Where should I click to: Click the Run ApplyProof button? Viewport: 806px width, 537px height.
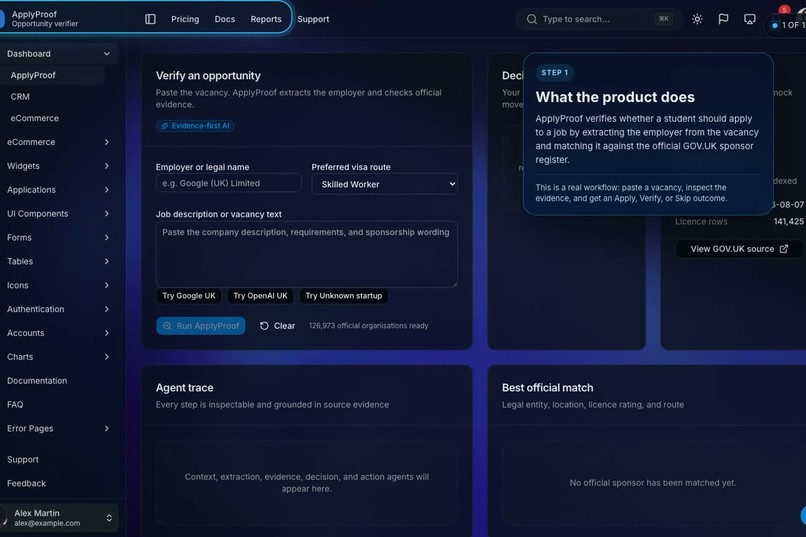[200, 326]
